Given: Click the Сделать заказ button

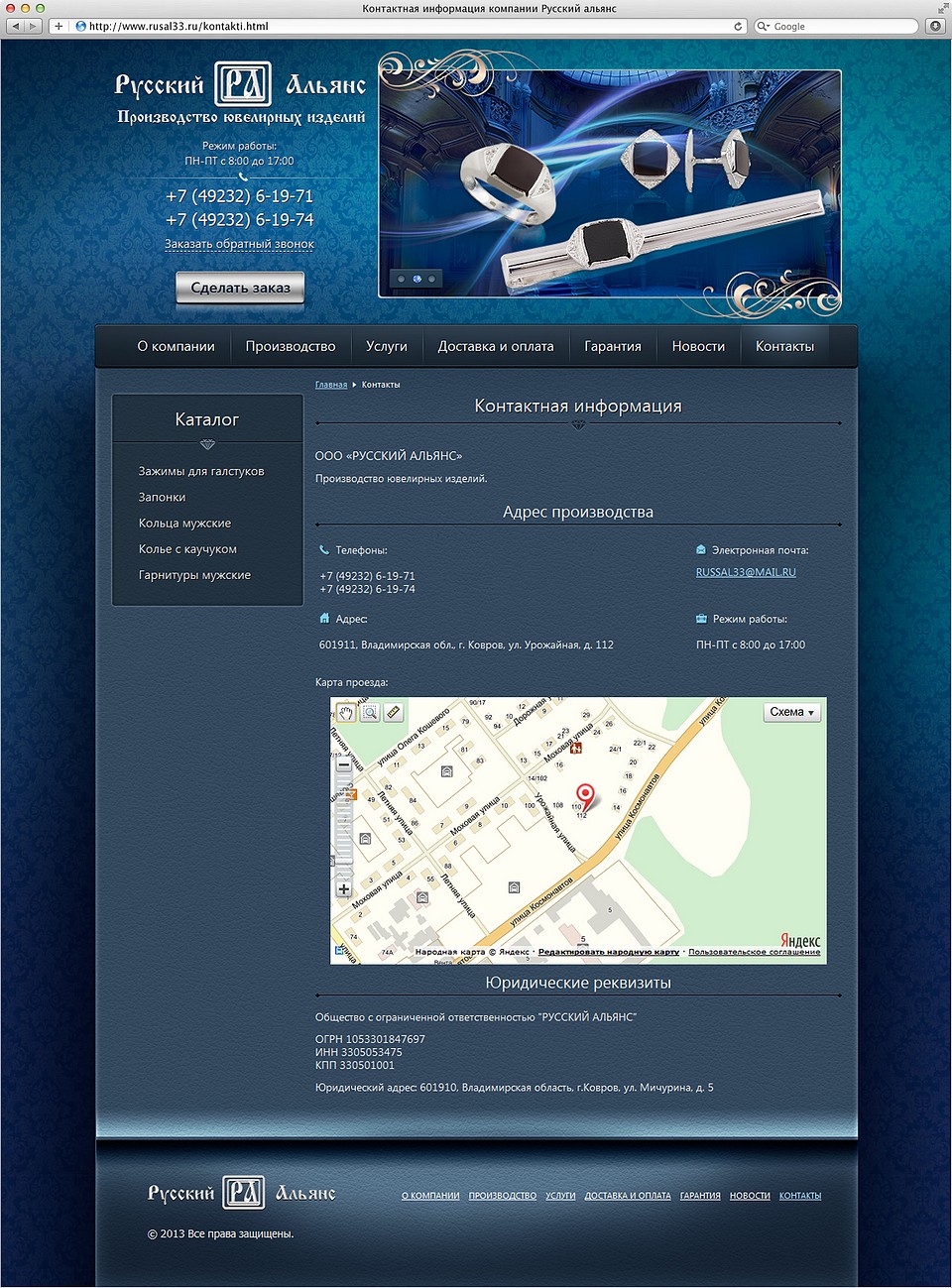Looking at the screenshot, I should tap(240, 288).
